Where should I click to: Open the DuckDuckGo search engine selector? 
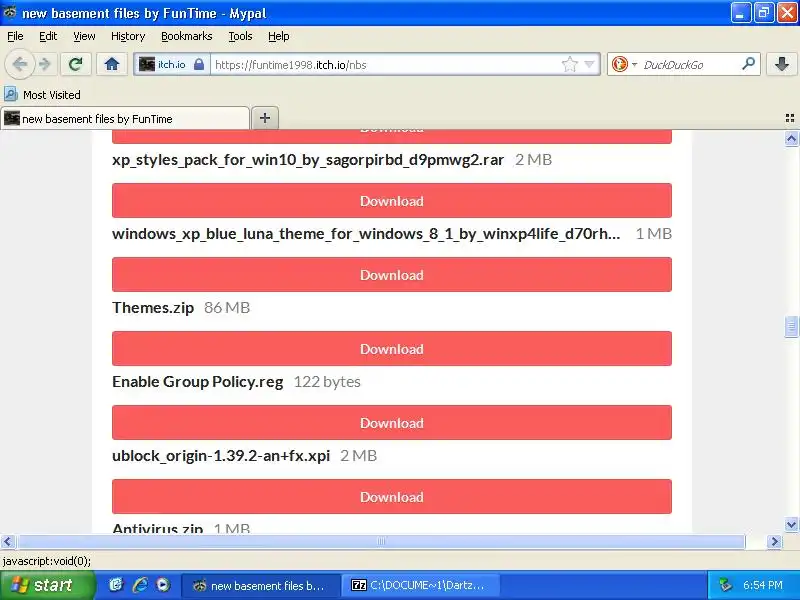tap(623, 64)
